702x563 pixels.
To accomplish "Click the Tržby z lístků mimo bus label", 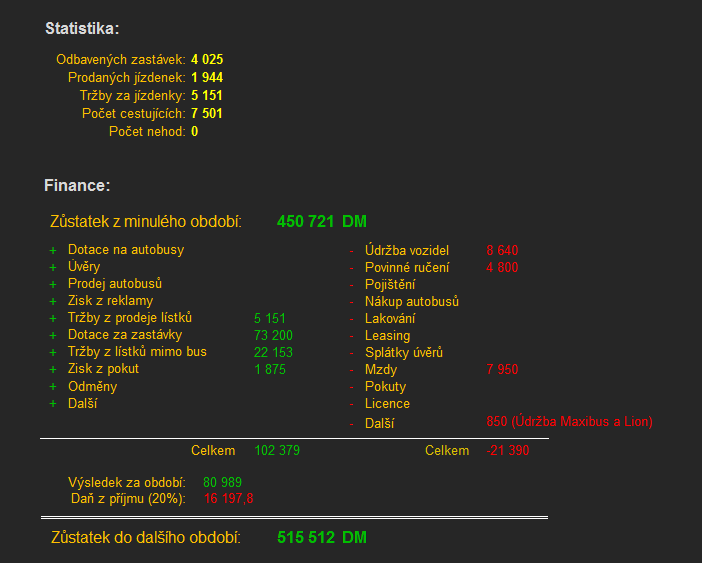I will (137, 352).
